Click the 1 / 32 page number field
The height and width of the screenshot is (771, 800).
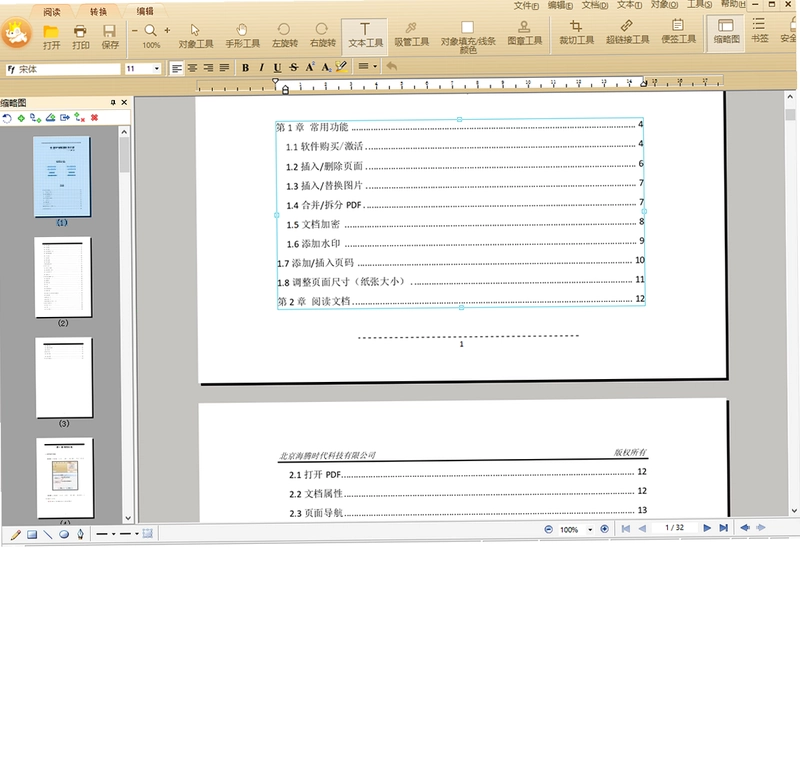pyautogui.click(x=674, y=528)
